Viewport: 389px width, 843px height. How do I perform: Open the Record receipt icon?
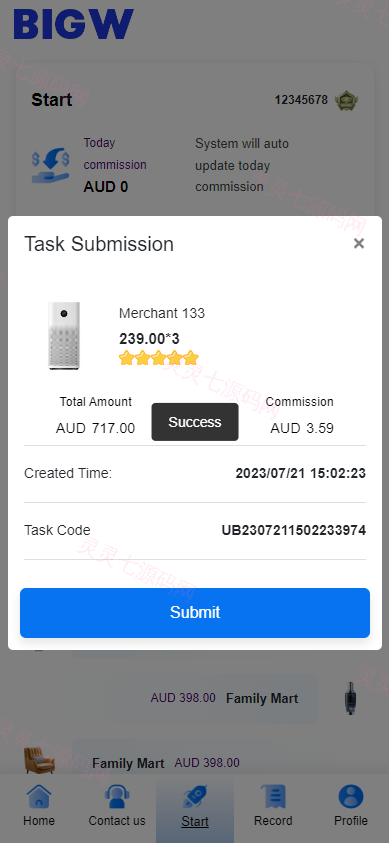coord(273,796)
